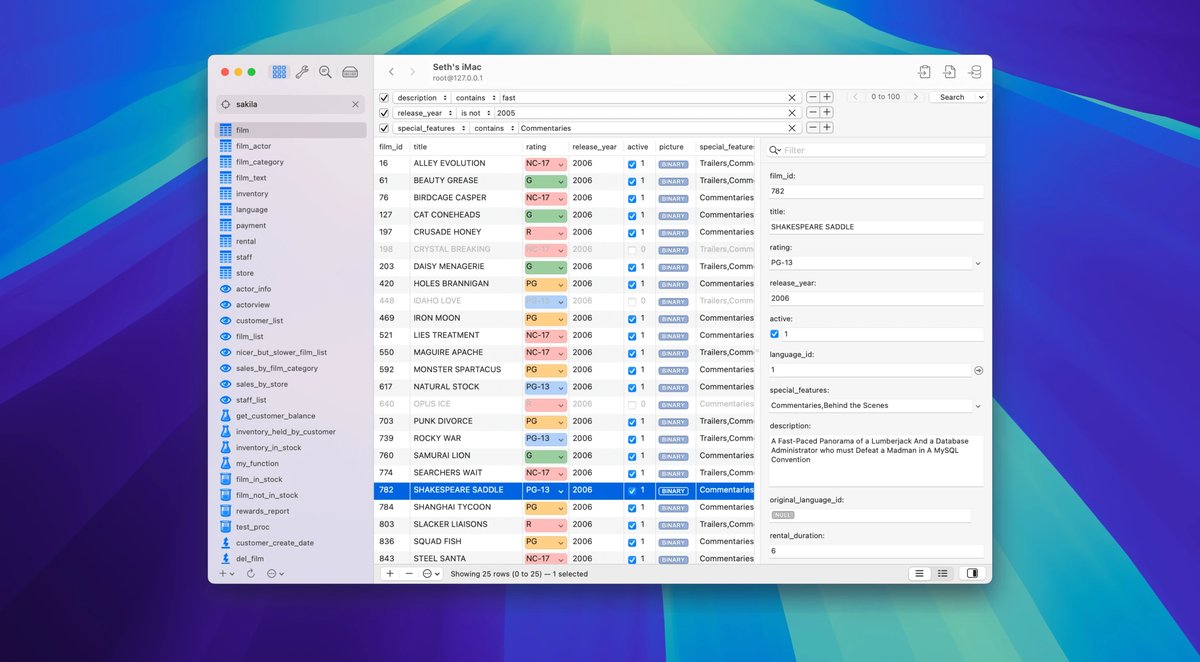Viewport: 1200px width, 662px height.
Task: Select the film_actor table in sidebar
Action: [253, 146]
